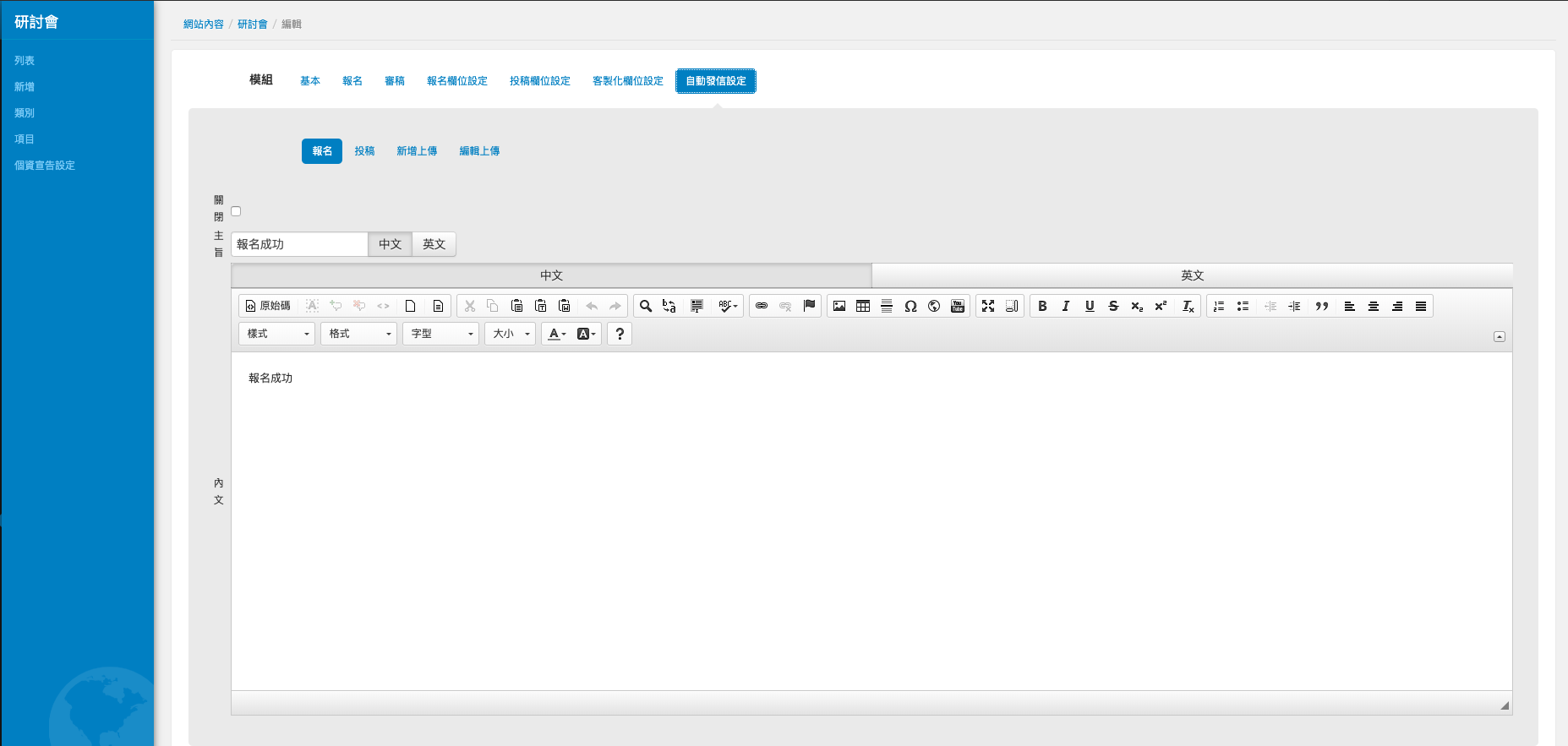Switch to the 投稿 sub-tab

pos(364,151)
